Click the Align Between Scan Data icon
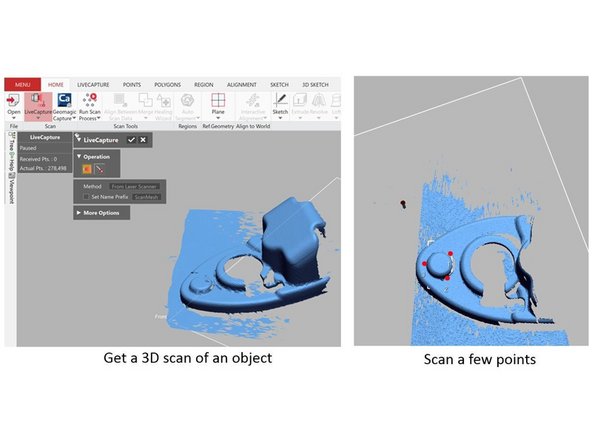This screenshot has height=444, width=592. coord(120,100)
